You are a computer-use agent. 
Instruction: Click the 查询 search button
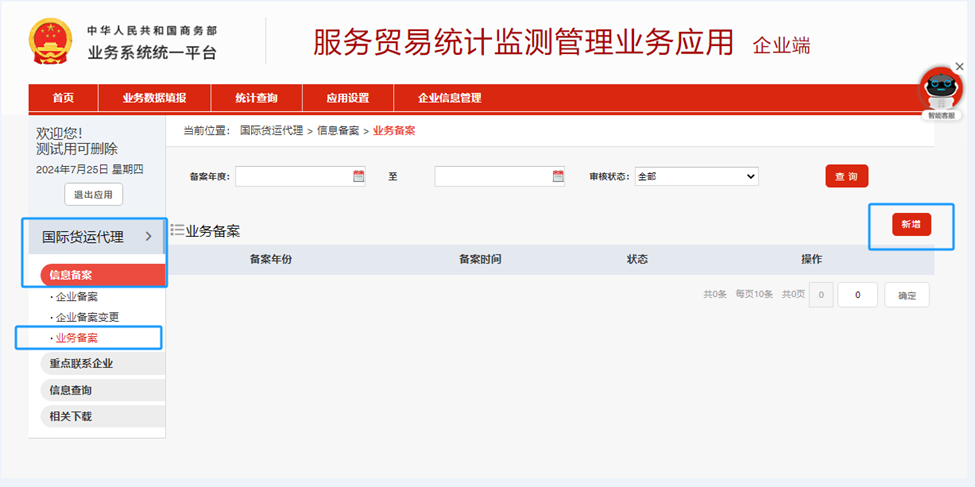coord(846,176)
